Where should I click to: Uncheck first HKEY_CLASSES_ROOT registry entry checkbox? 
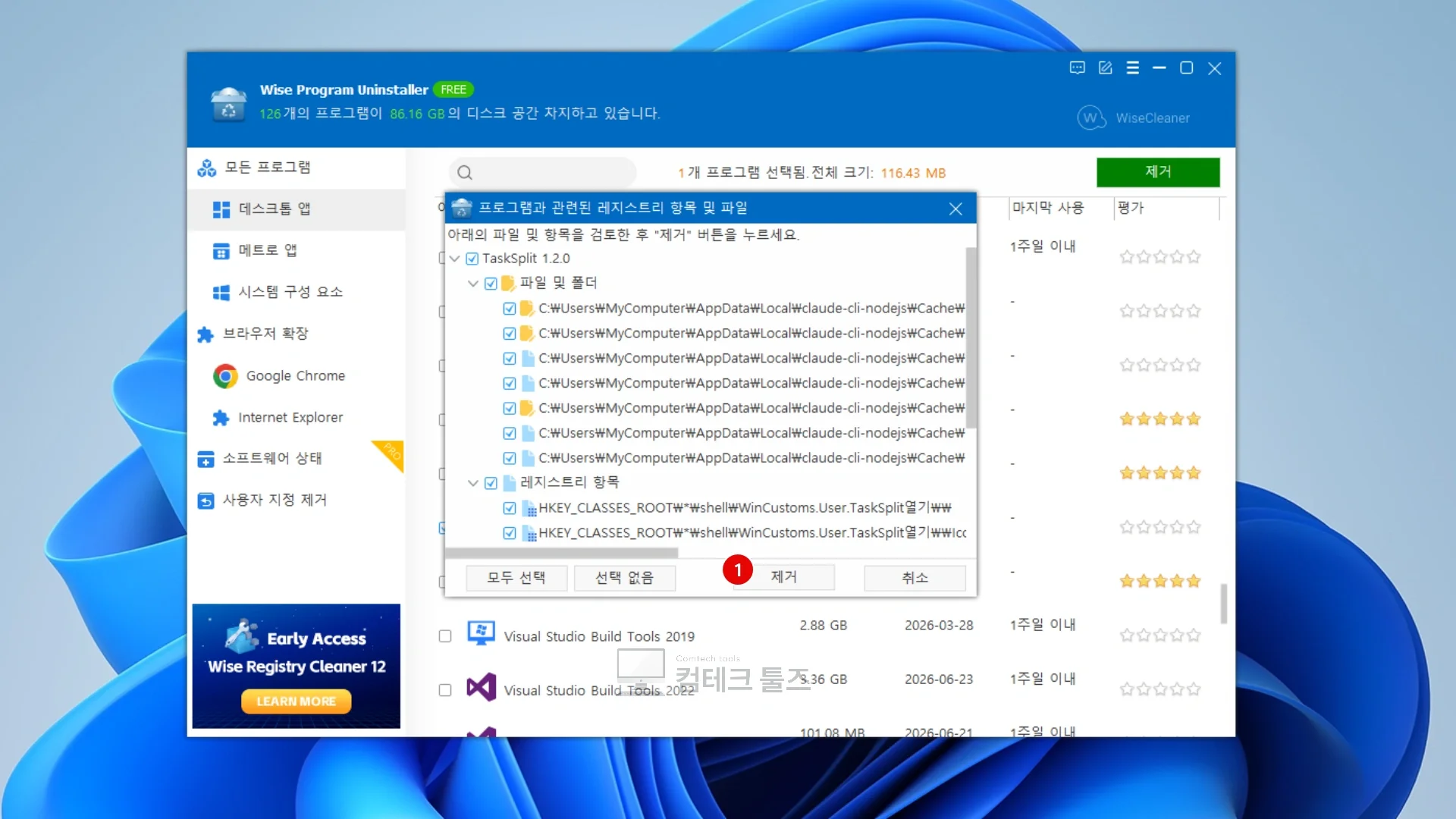tap(510, 508)
